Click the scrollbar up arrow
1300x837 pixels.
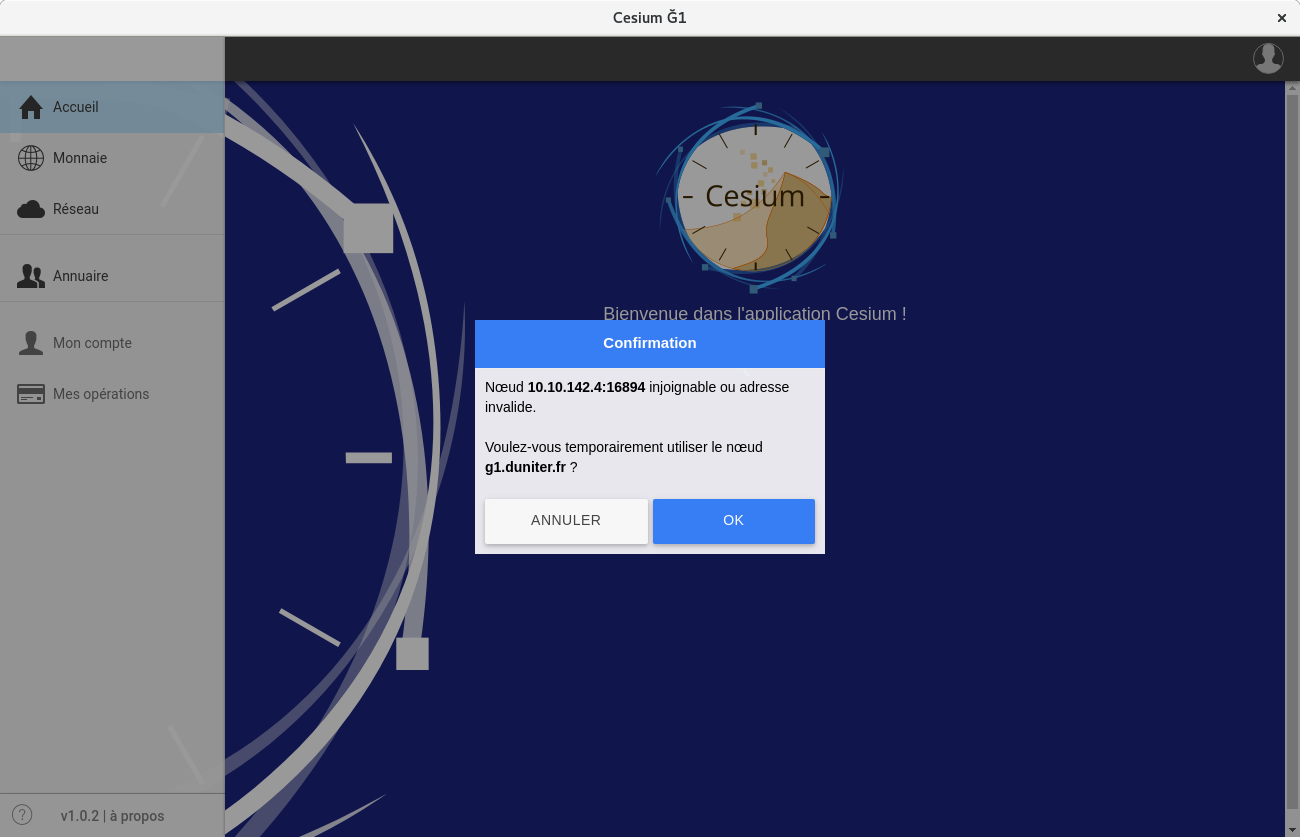click(1292, 88)
